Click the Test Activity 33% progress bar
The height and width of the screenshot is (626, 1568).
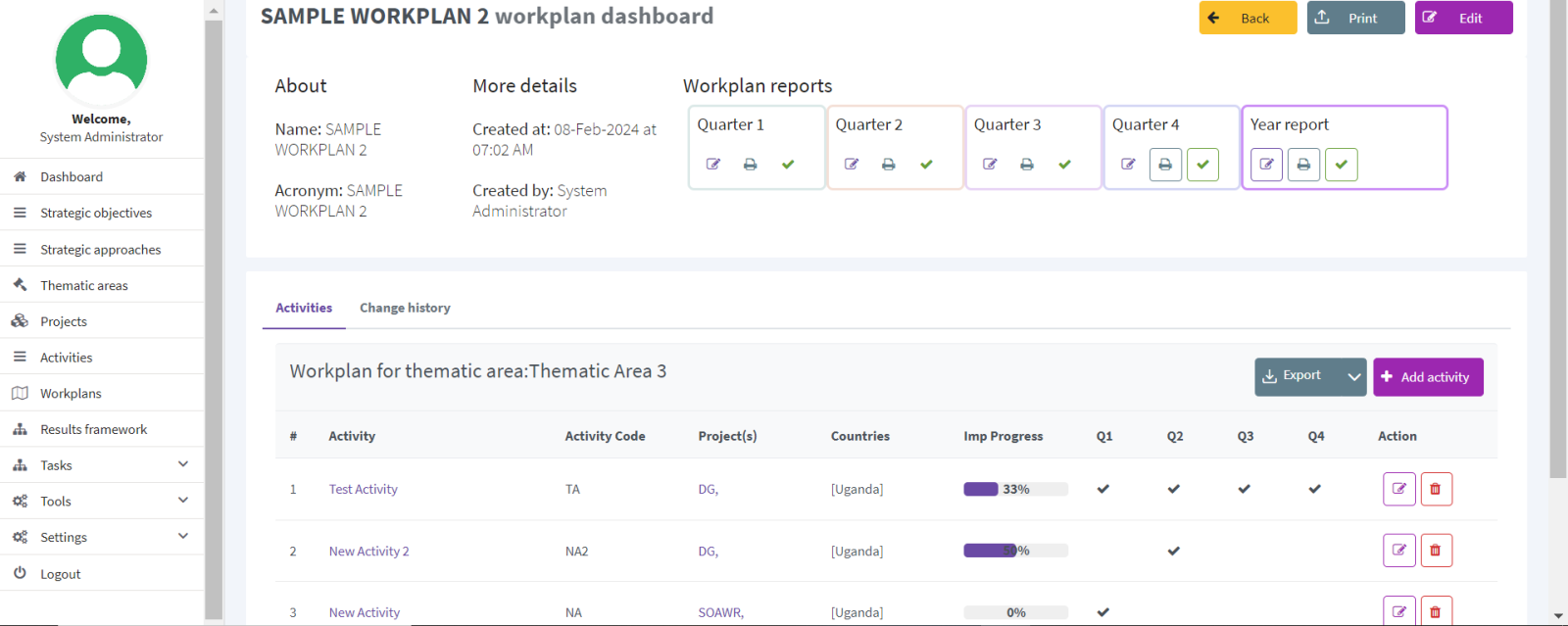tap(1015, 489)
